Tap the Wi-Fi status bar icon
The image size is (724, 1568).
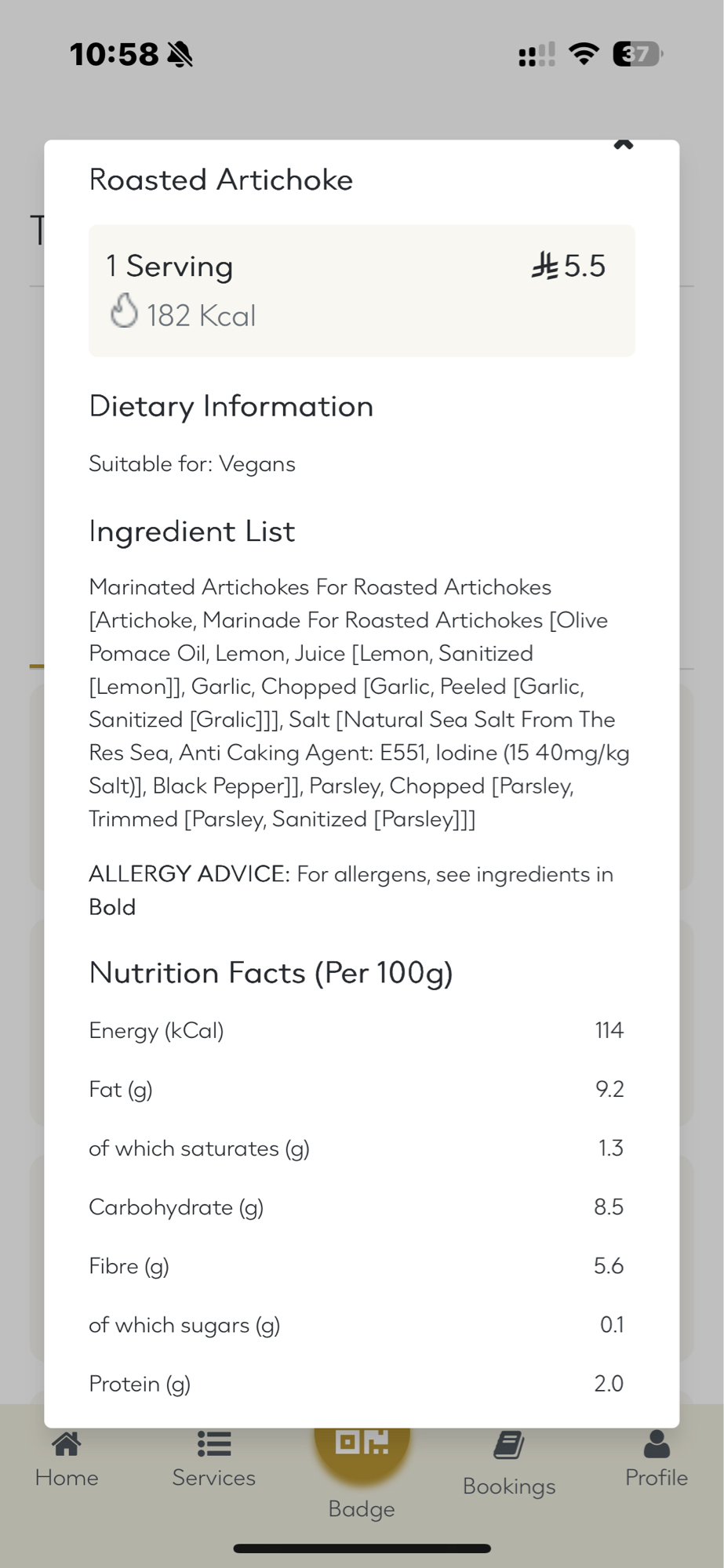[x=584, y=53]
